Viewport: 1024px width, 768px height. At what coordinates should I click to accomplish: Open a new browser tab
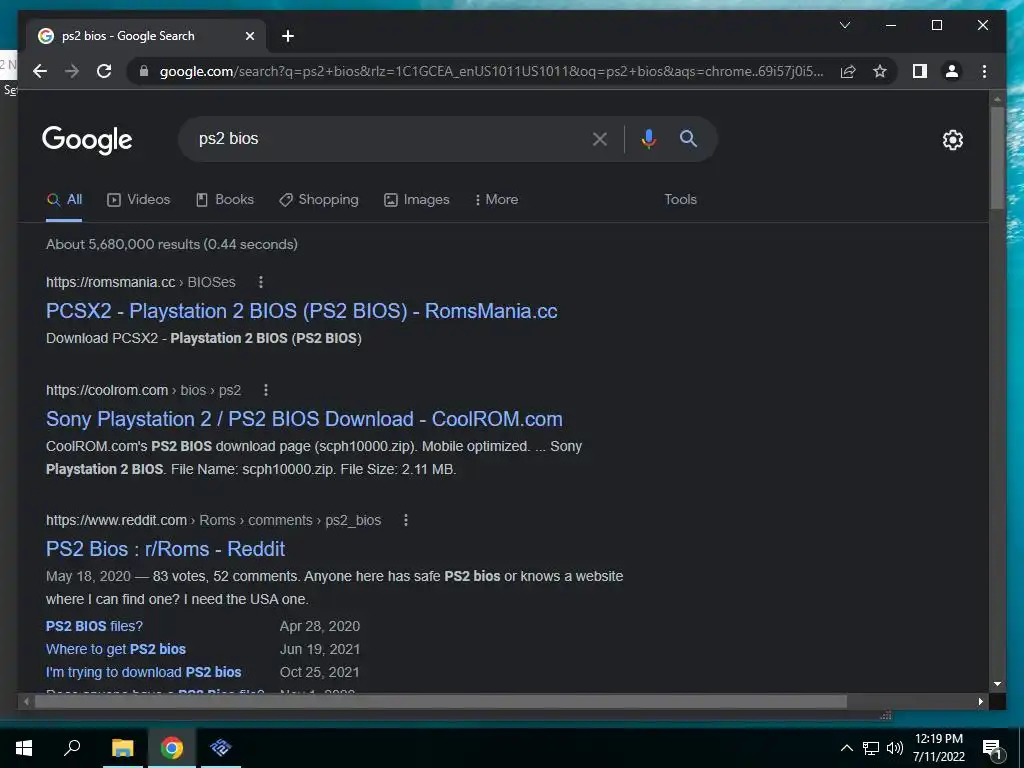287,36
